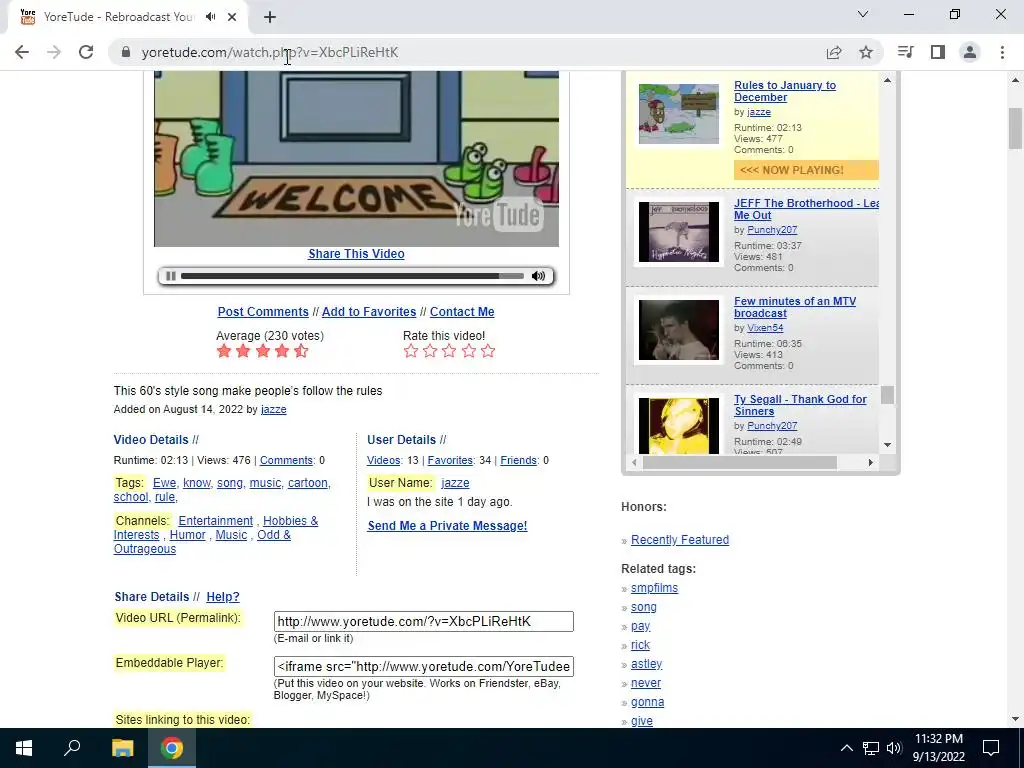Open the taskbar volume icon

894,748
